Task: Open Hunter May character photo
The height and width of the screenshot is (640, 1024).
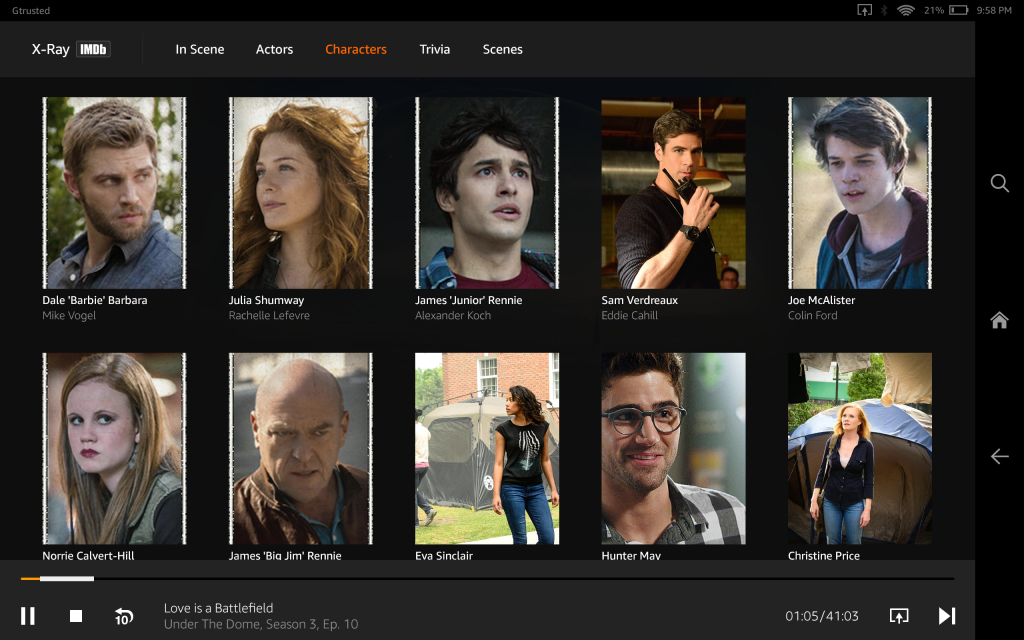Action: pos(673,449)
